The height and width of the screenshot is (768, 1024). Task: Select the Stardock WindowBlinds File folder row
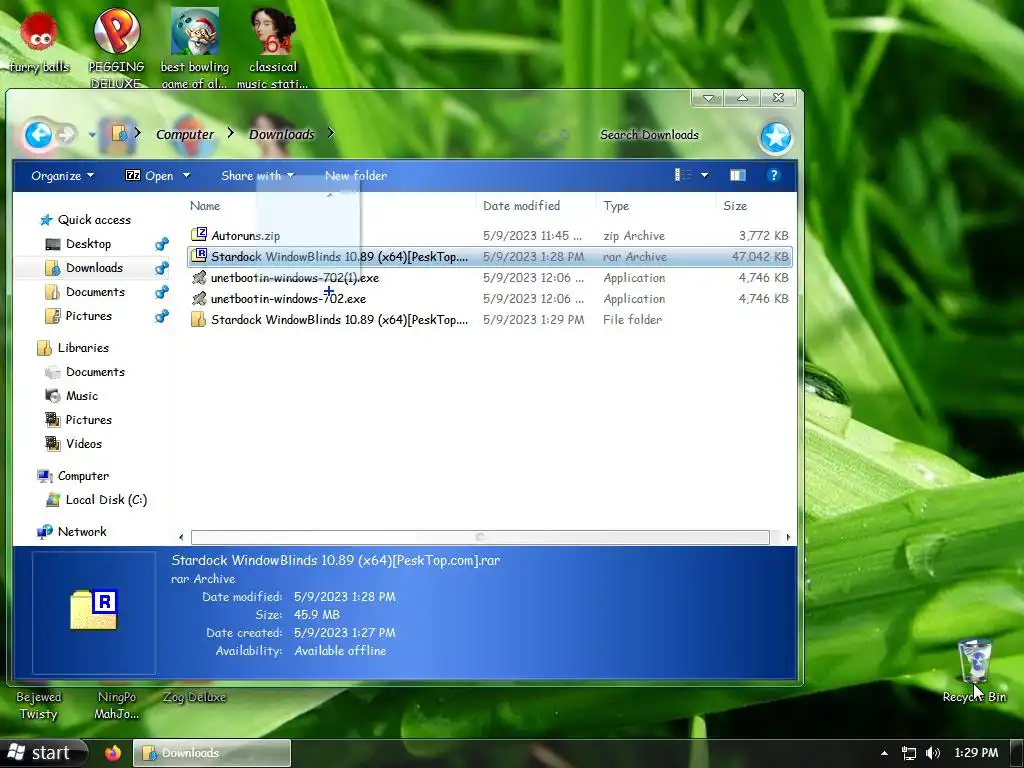point(490,319)
